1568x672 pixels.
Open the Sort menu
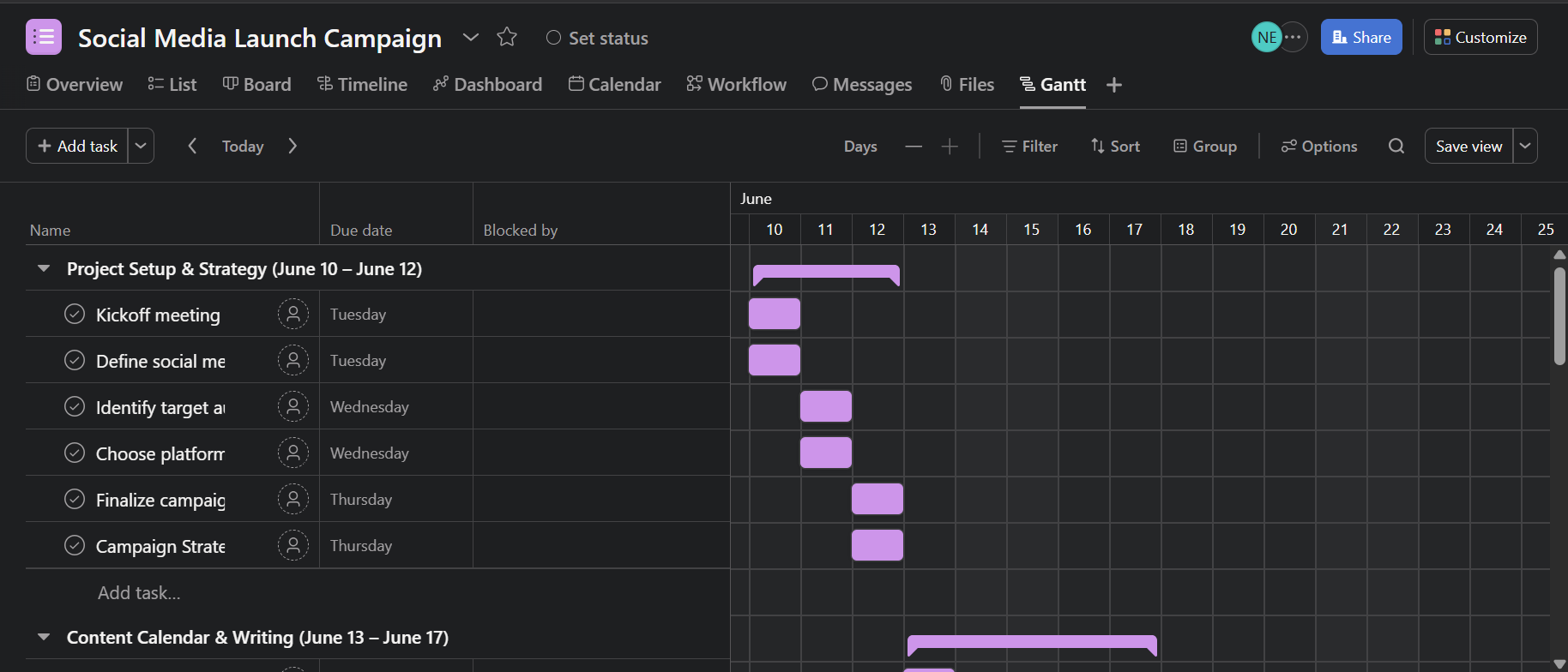pos(1115,147)
